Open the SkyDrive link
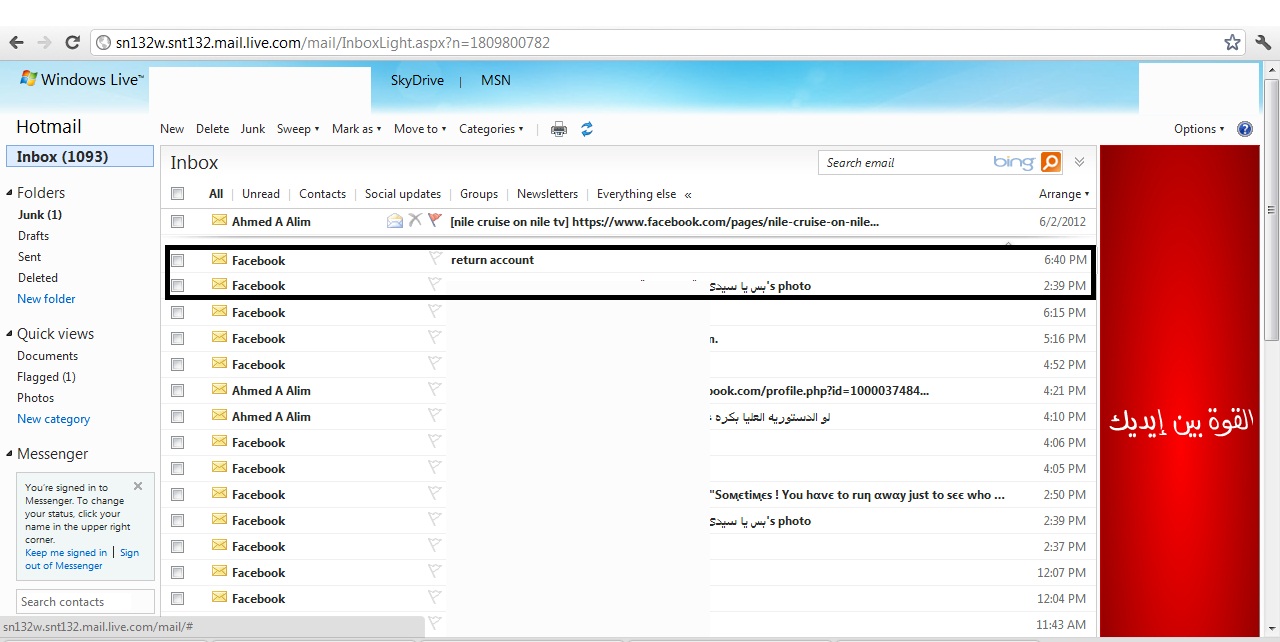Screen dimensions: 1280x642 (417, 80)
